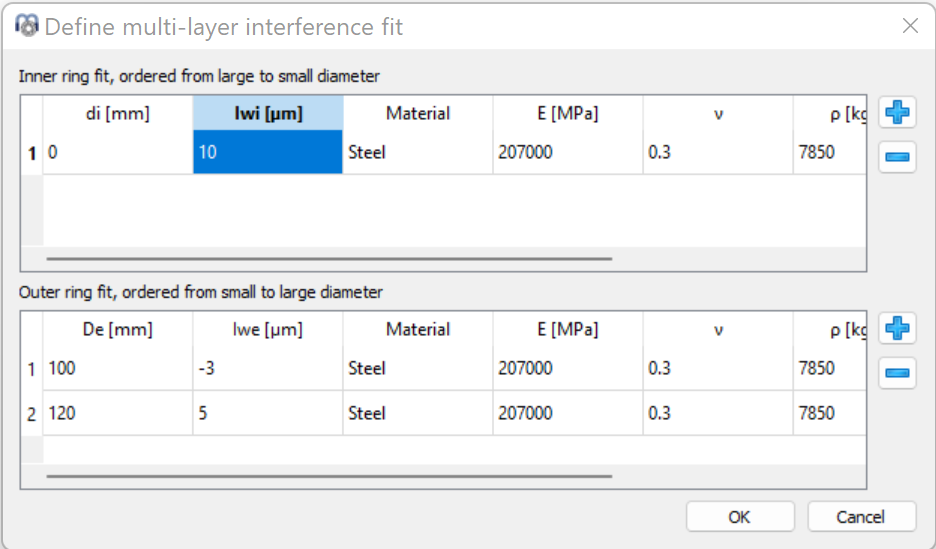Close the multi-layer interference fit dialog
Image resolution: width=936 pixels, height=549 pixels.
[x=910, y=26]
